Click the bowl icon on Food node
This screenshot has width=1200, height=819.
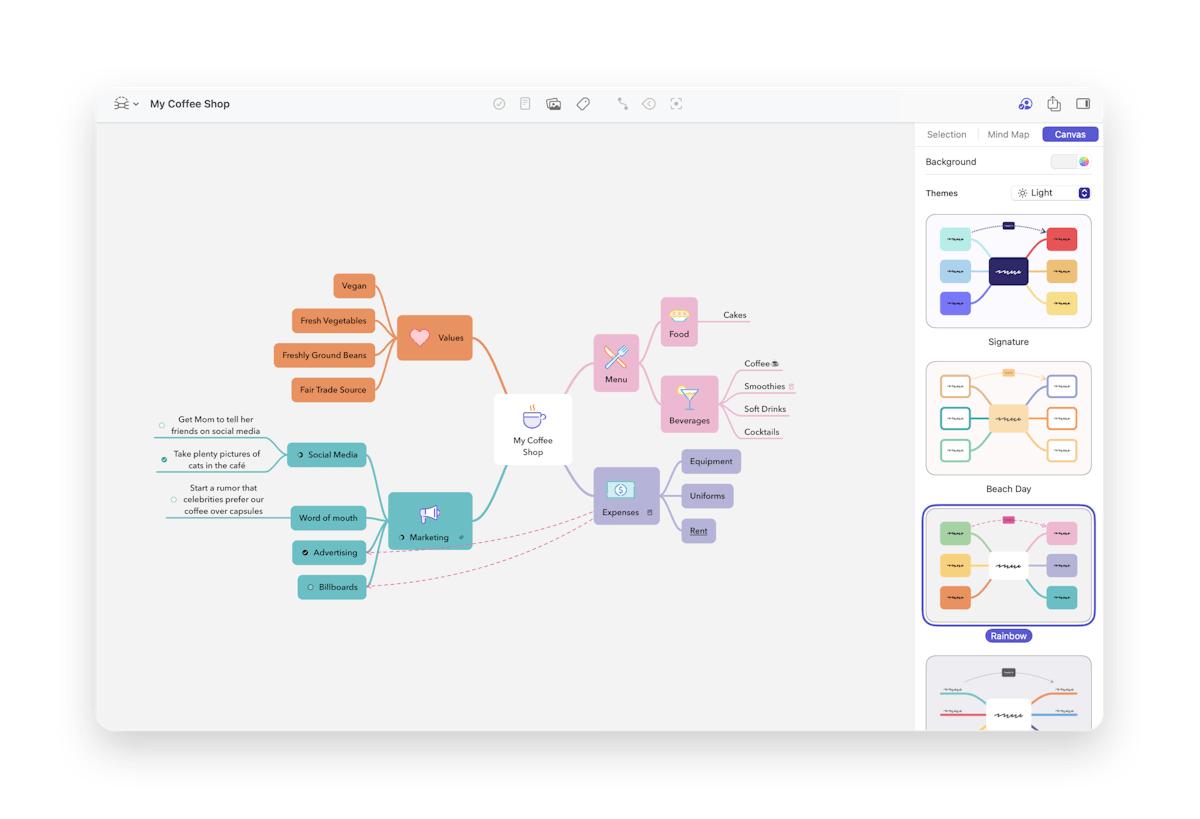(x=679, y=315)
